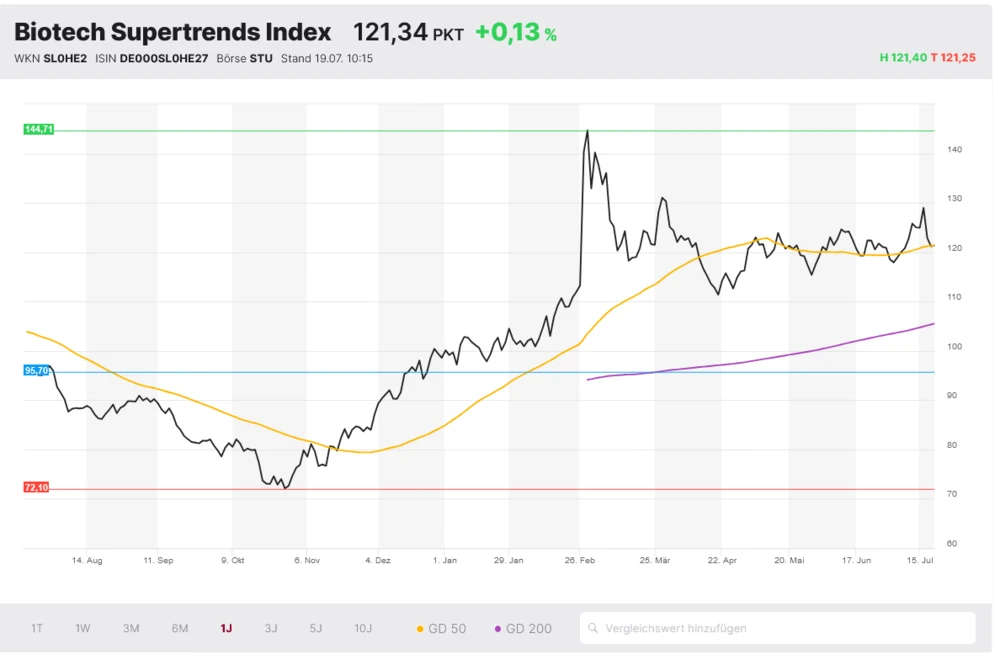The height and width of the screenshot is (660, 1000).
Task: Expand the 5J historical view
Action: pos(316,628)
